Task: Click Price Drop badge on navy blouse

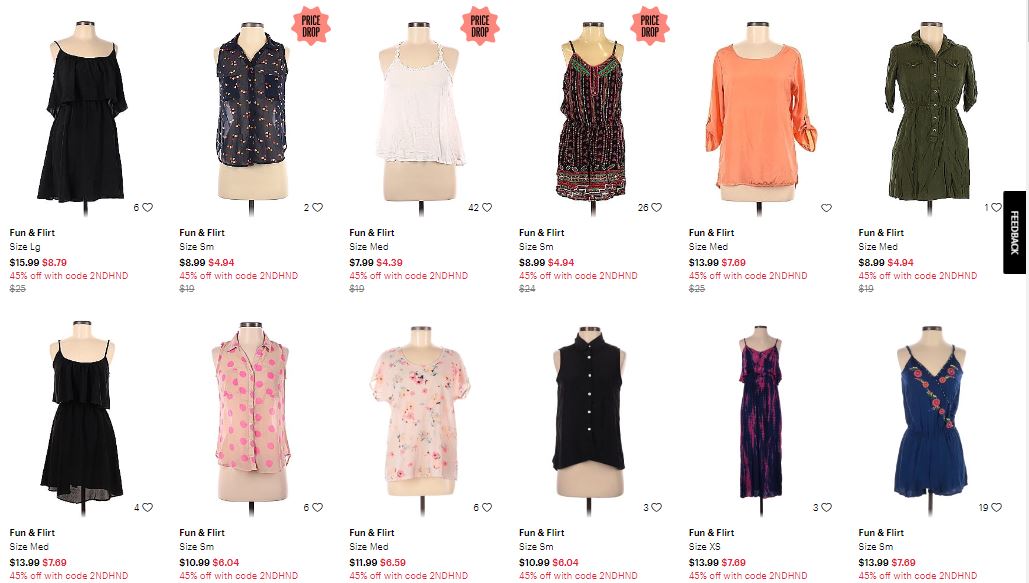Action: (x=311, y=26)
